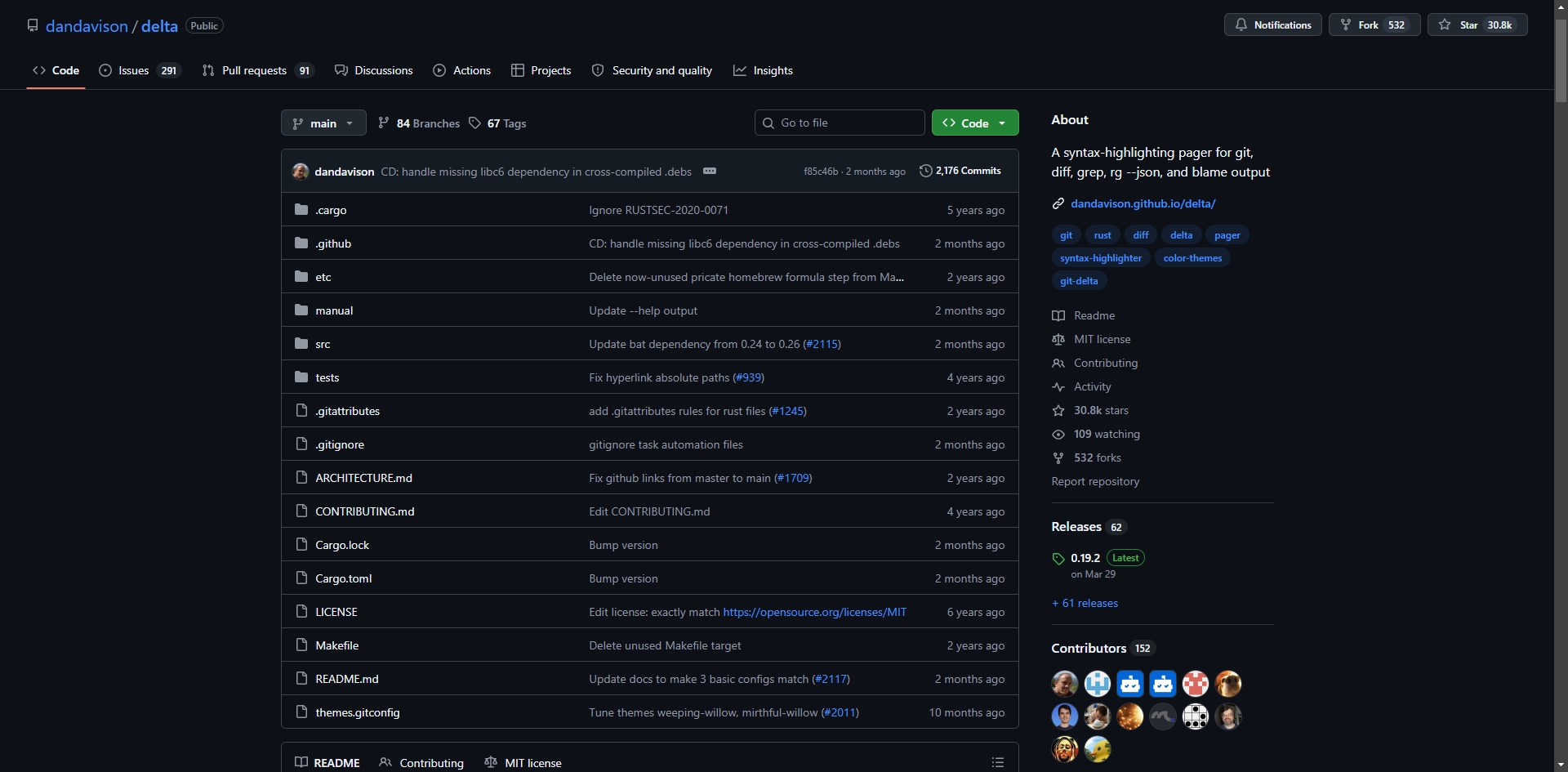Select the MIT license tab below files

tap(523, 762)
